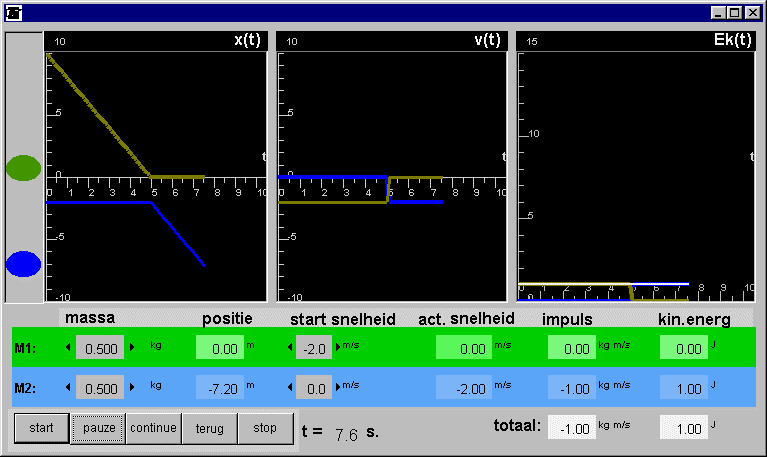
Task: Click the massa column header
Action: 90,318
